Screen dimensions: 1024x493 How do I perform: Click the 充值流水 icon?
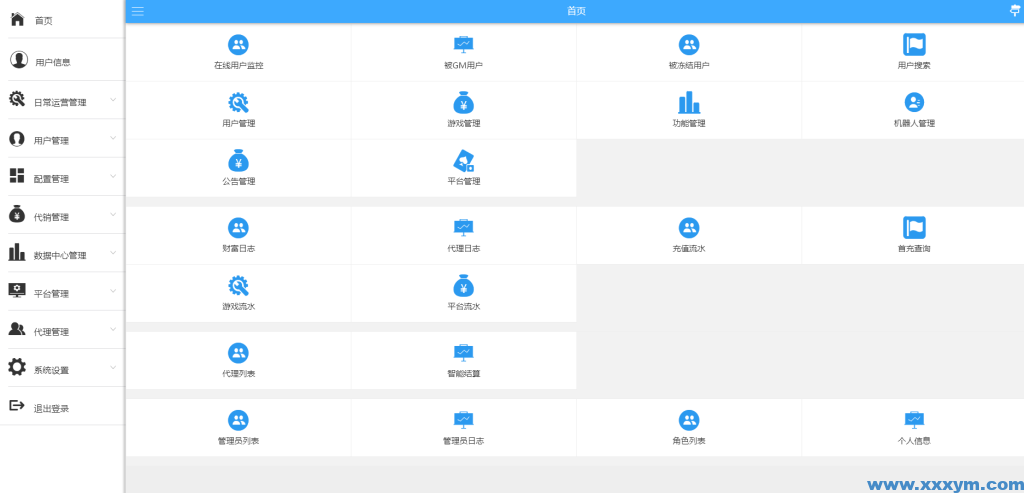pyautogui.click(x=689, y=228)
